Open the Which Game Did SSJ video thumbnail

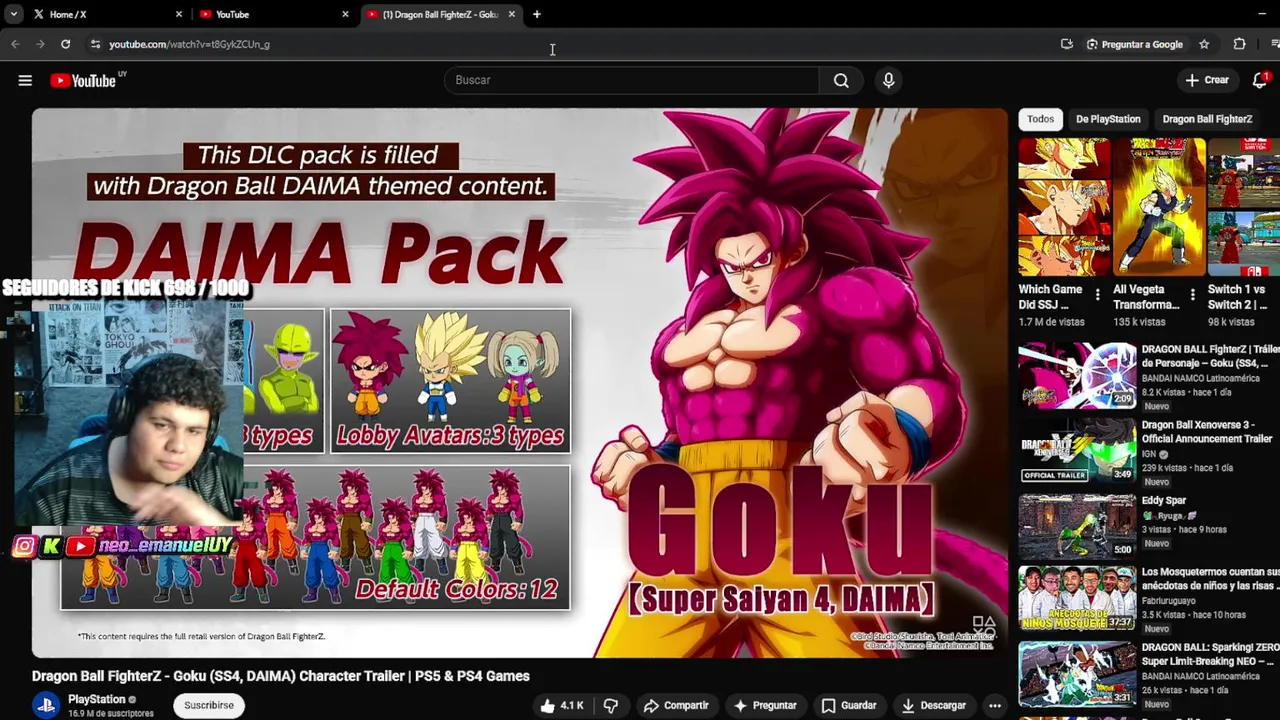point(1064,207)
